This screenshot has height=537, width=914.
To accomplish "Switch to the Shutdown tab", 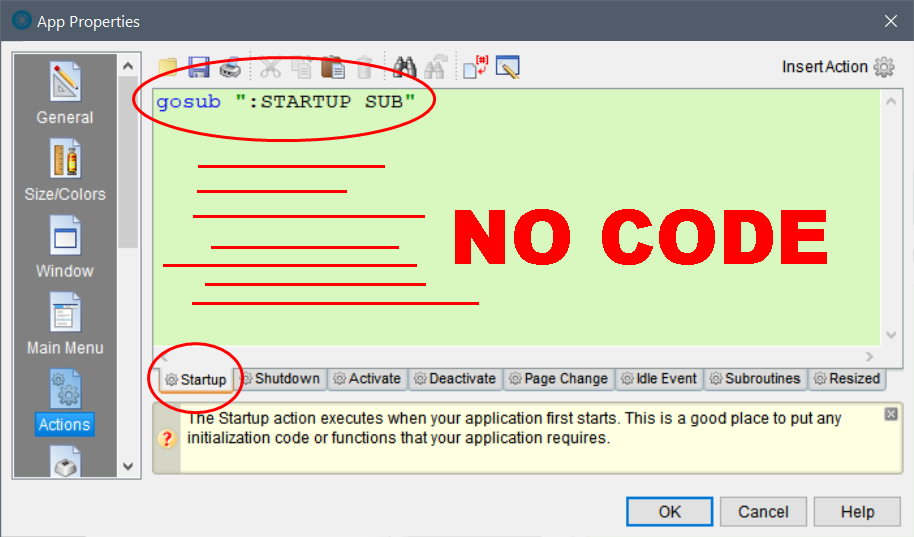I will (281, 379).
